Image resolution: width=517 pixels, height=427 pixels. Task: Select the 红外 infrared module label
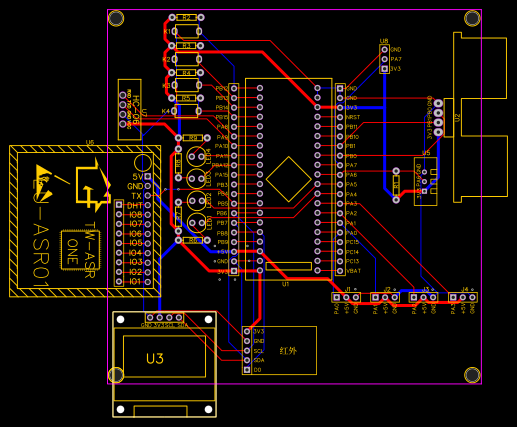tap(288, 351)
